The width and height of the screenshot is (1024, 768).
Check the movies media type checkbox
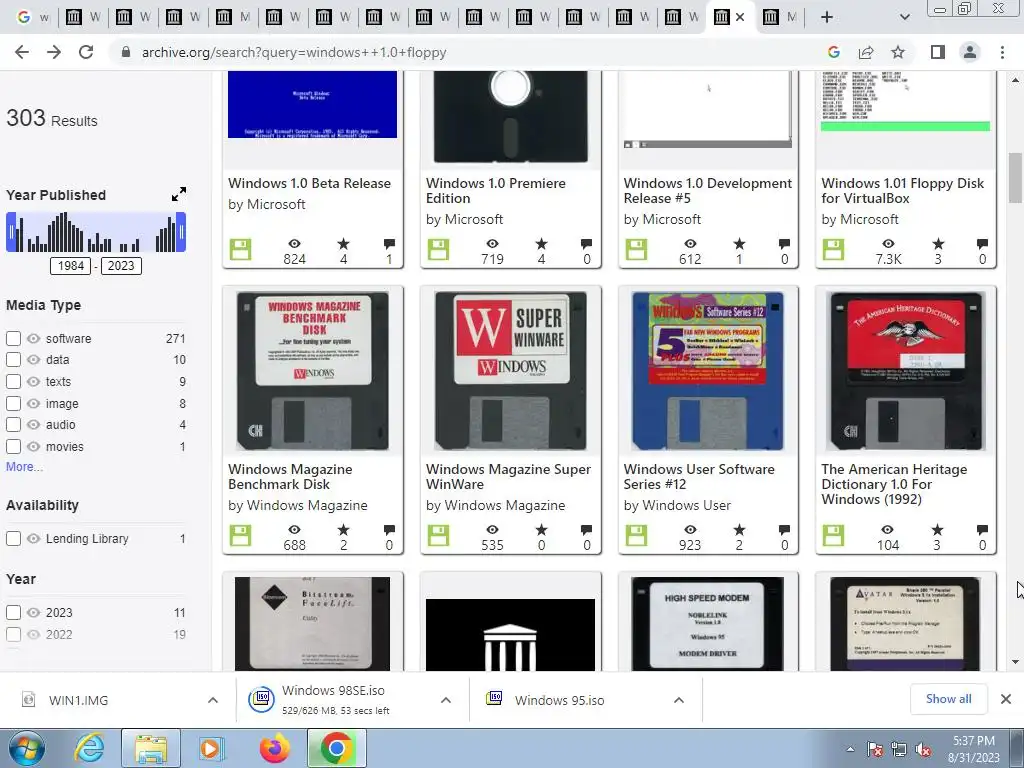coord(13,447)
